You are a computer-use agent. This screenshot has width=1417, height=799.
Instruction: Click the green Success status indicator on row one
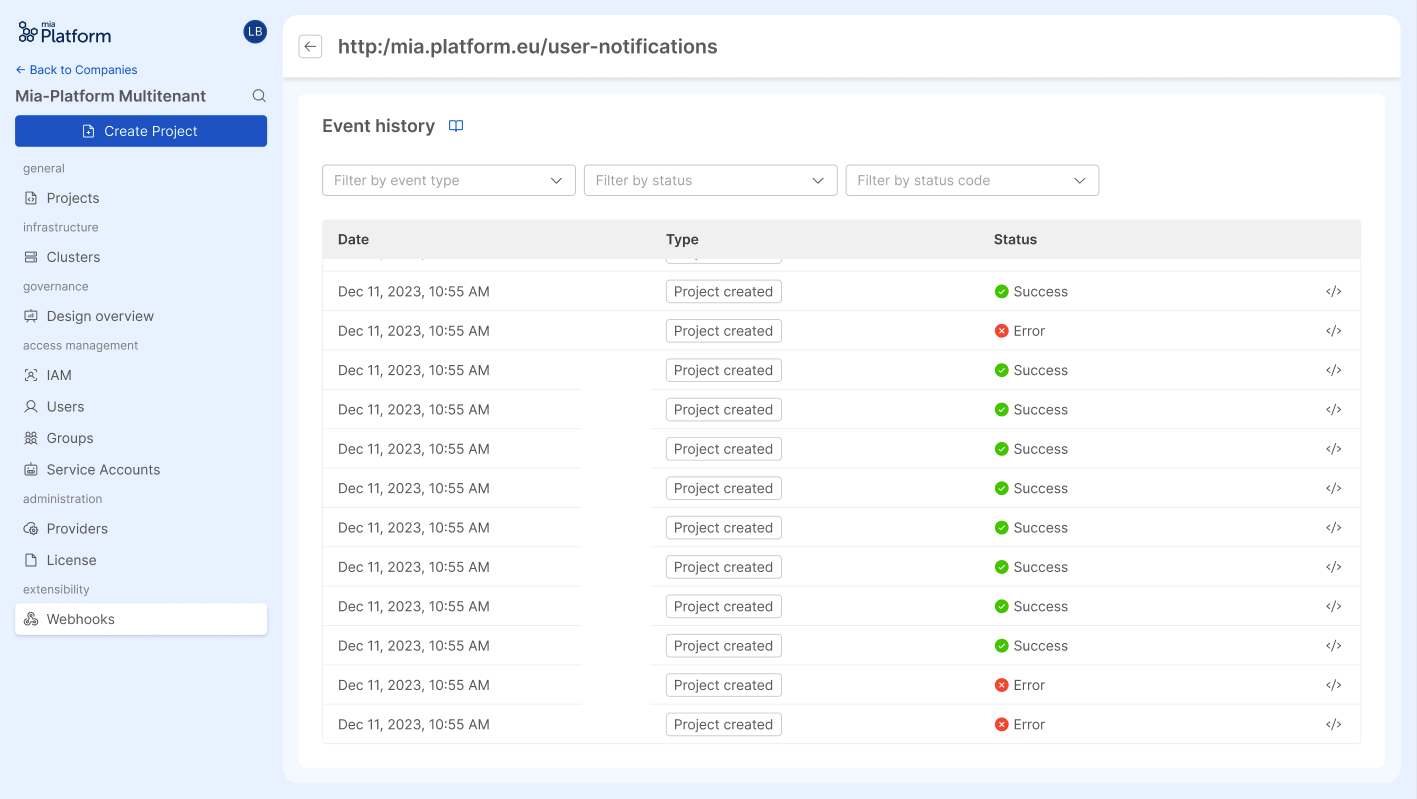click(x=1002, y=291)
